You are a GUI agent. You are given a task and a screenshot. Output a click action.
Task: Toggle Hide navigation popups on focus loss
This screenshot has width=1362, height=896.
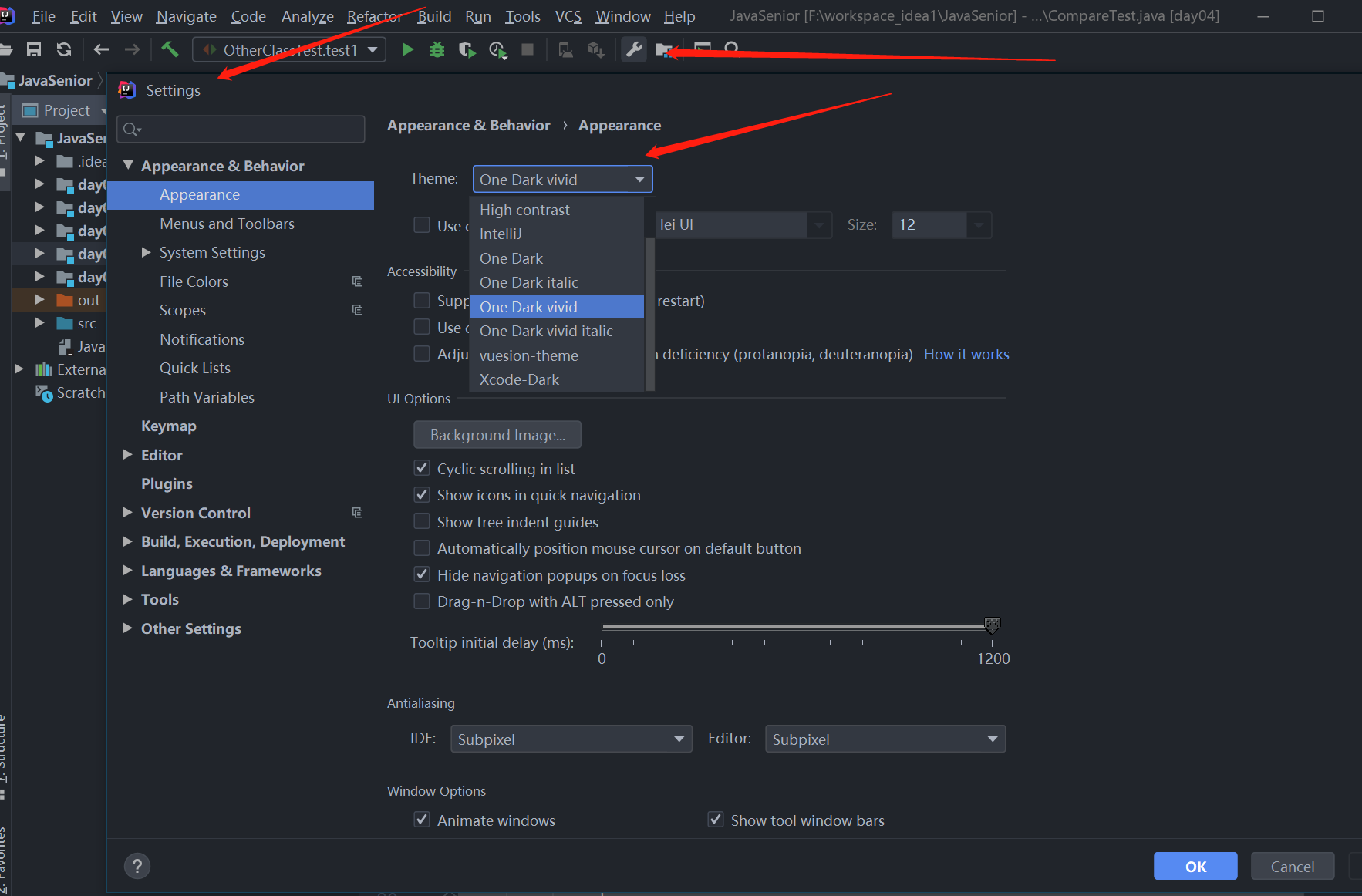click(422, 574)
